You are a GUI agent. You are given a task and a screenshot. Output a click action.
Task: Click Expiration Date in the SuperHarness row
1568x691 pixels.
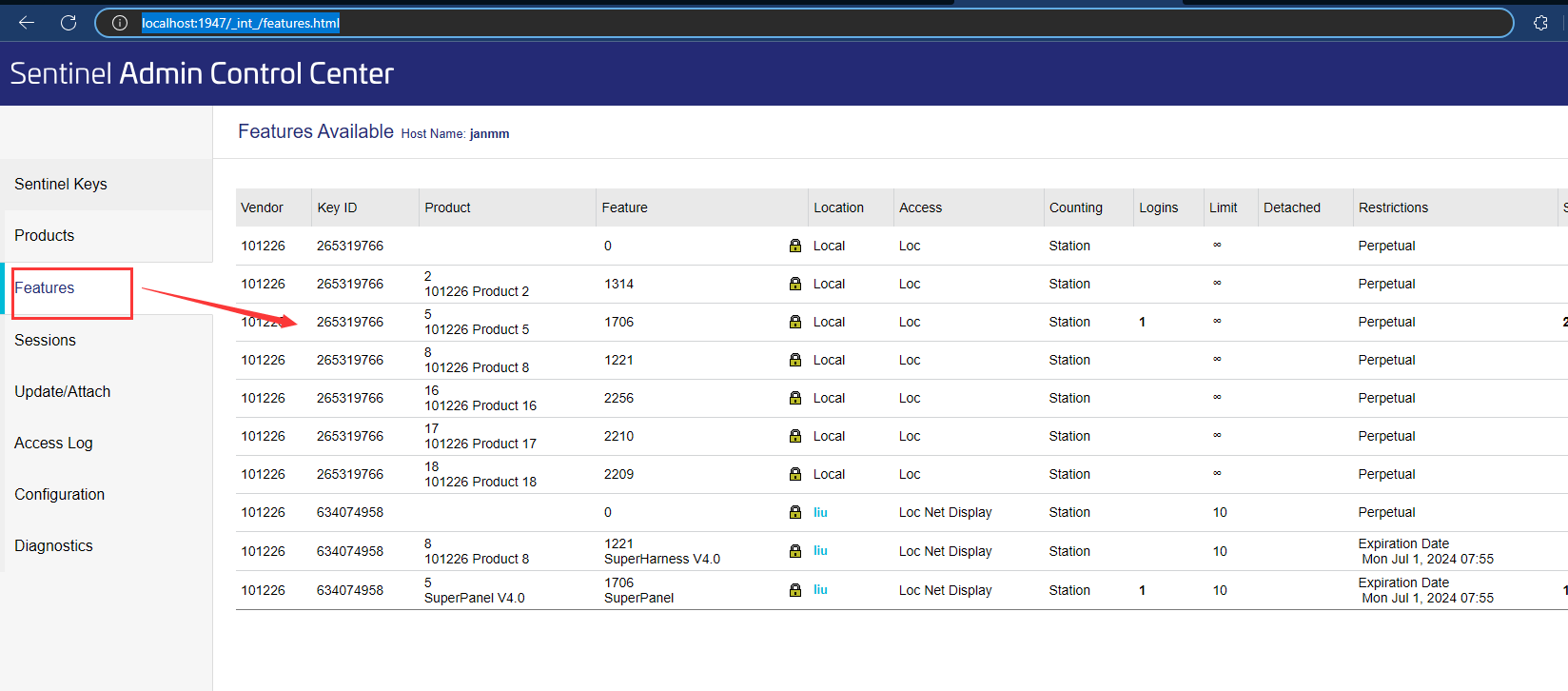pyautogui.click(x=1403, y=543)
